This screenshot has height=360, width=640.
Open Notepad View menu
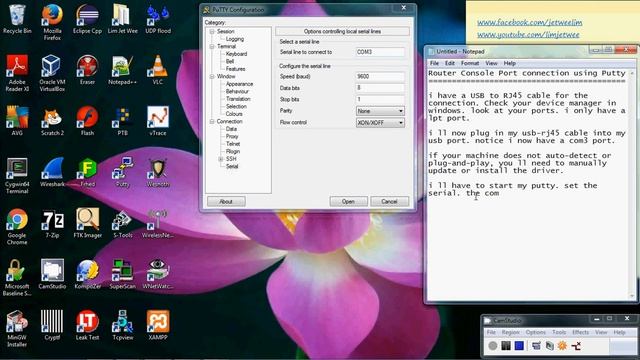coord(491,63)
